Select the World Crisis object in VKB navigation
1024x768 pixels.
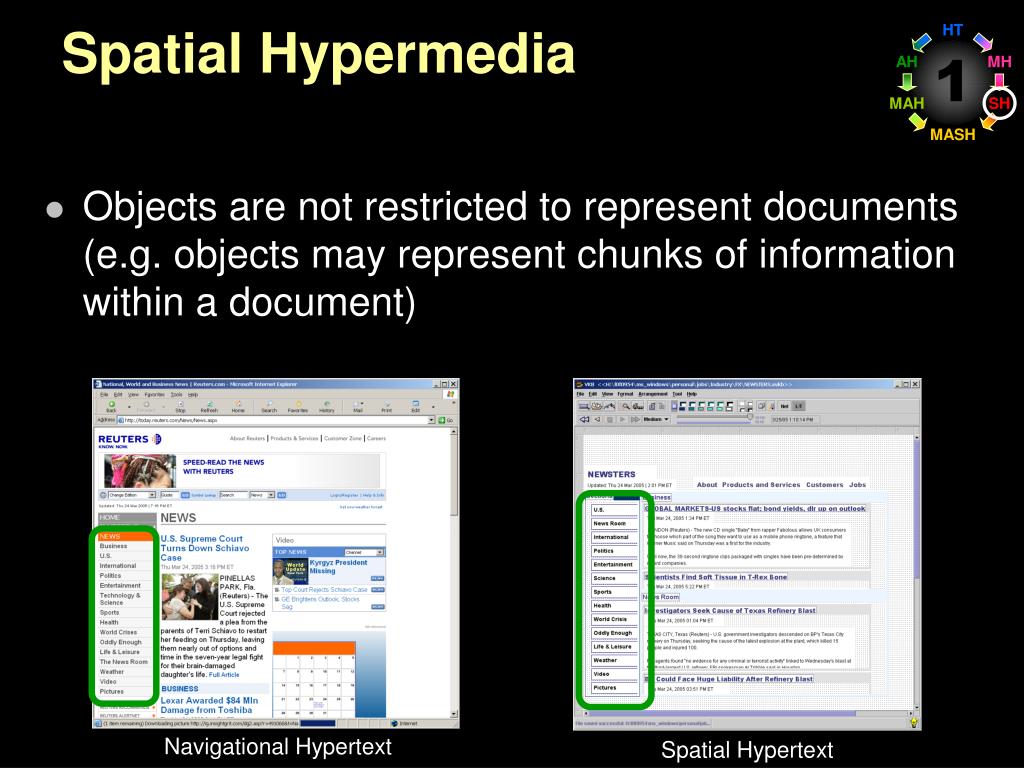(613, 619)
